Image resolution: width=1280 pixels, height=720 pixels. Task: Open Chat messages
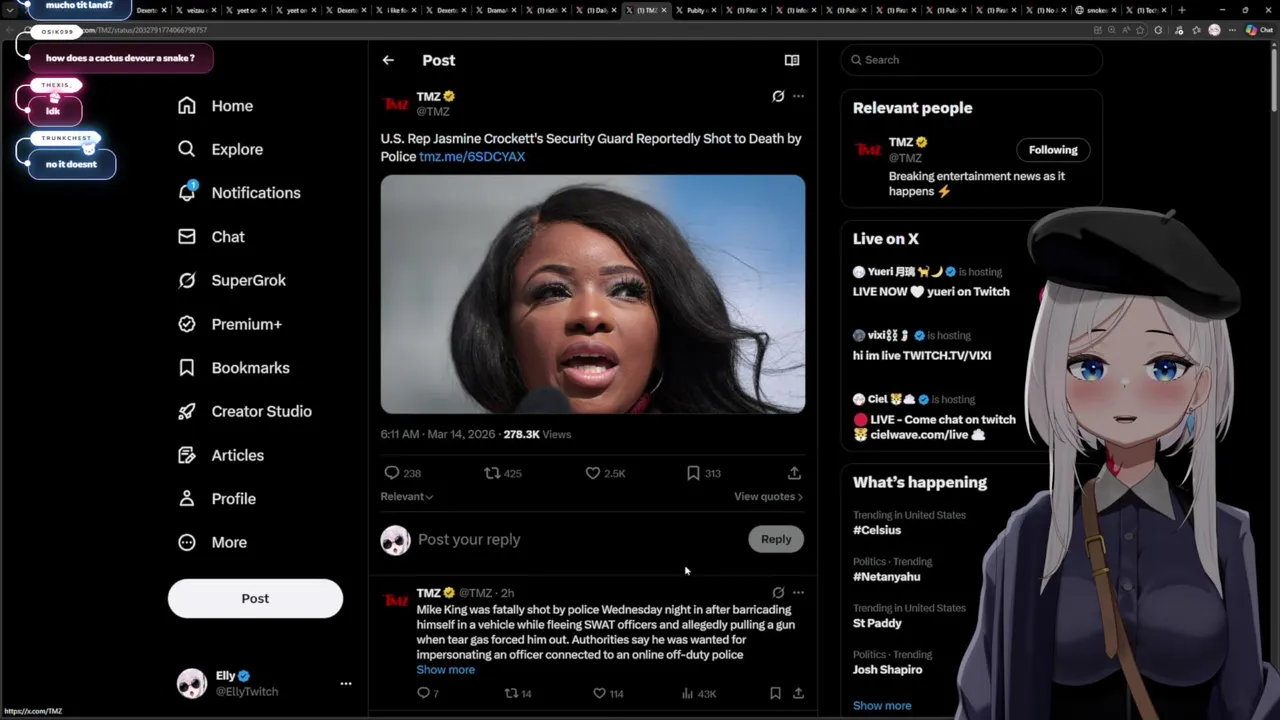[x=211, y=237]
